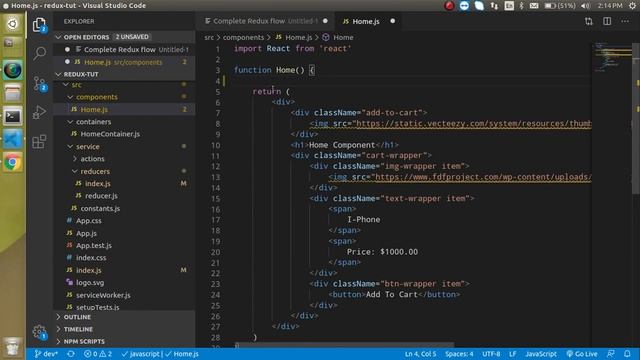Select Complete Redux flow in Open Editors
Viewport: 640px width, 360px height.
124,50
